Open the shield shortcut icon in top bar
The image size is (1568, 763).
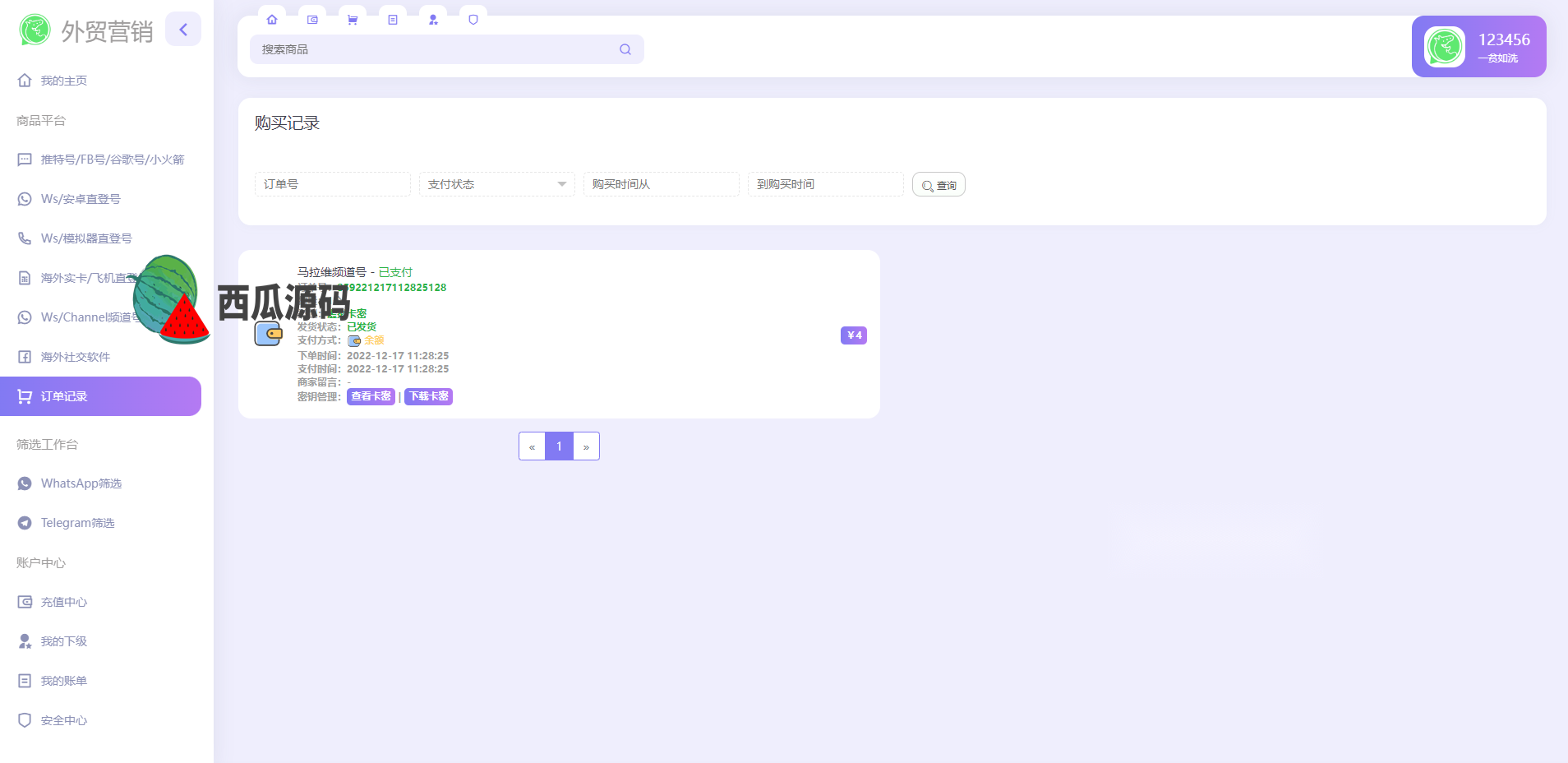click(x=473, y=20)
